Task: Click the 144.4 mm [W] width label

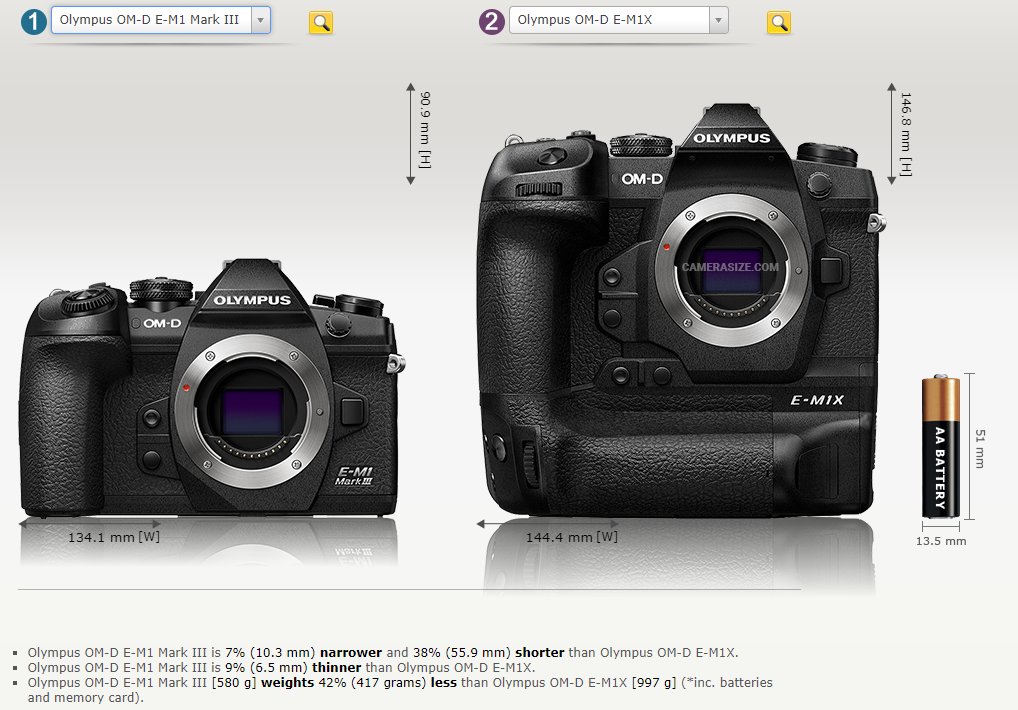Action: pyautogui.click(x=571, y=537)
